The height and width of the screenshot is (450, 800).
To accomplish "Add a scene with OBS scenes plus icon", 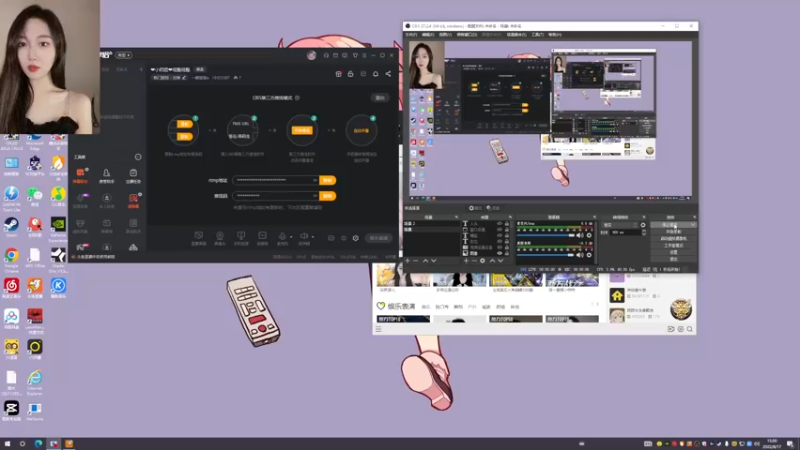I will [407, 261].
